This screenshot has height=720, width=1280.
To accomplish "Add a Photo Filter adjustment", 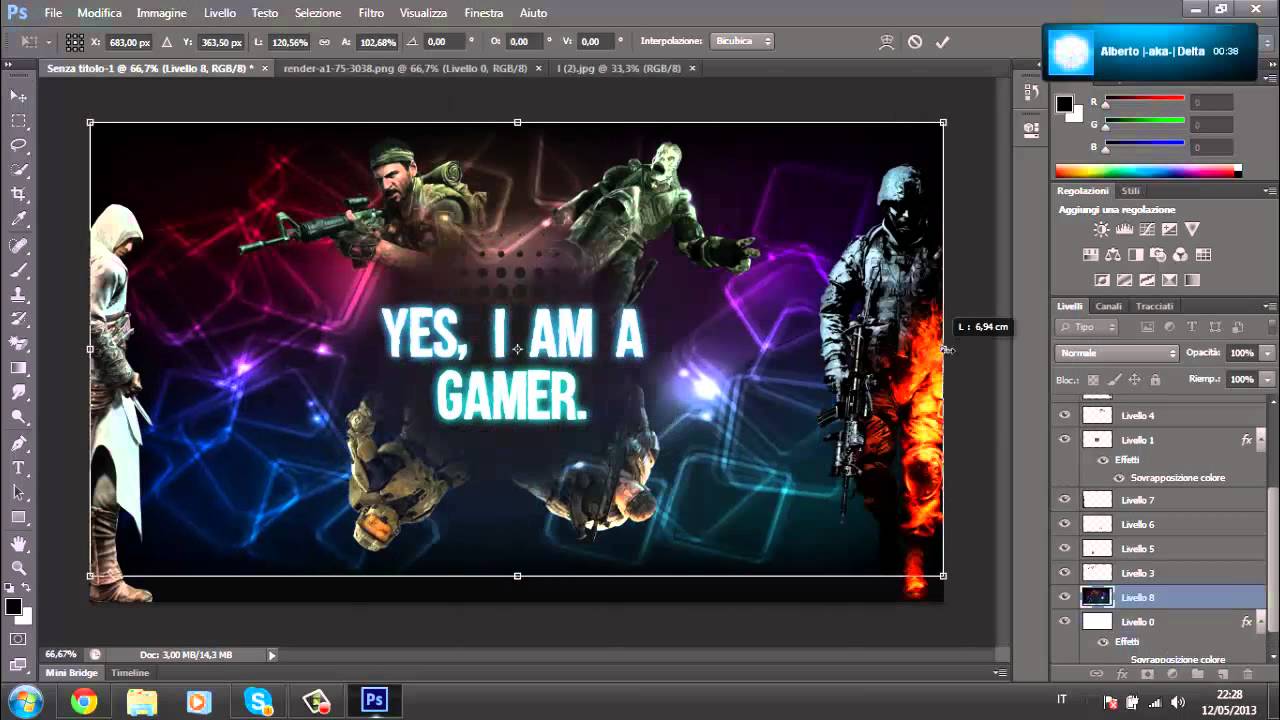I will tap(1158, 255).
